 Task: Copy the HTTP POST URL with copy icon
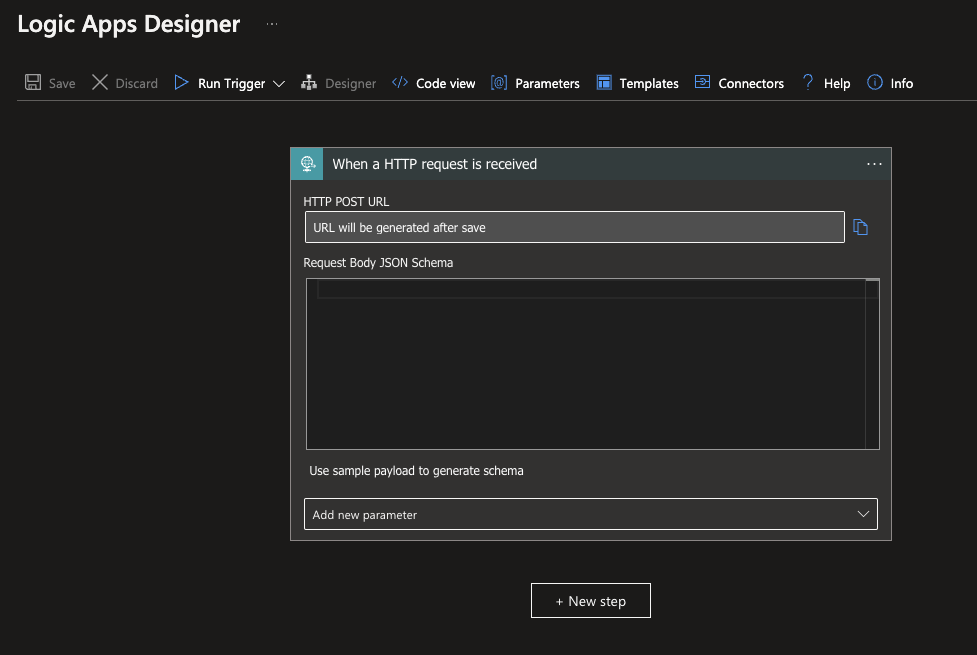tap(860, 227)
